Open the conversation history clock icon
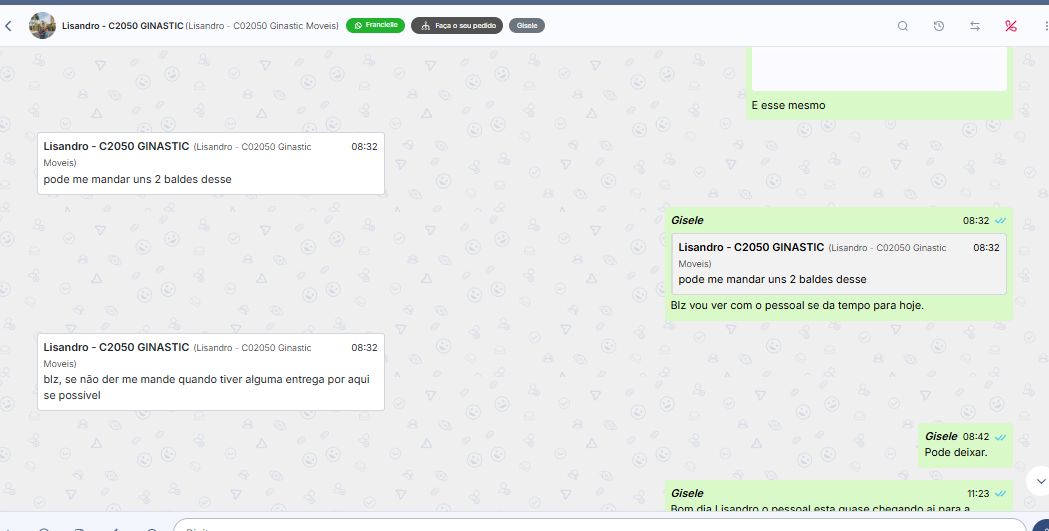Viewport: 1049px width, 531px height. tap(939, 26)
